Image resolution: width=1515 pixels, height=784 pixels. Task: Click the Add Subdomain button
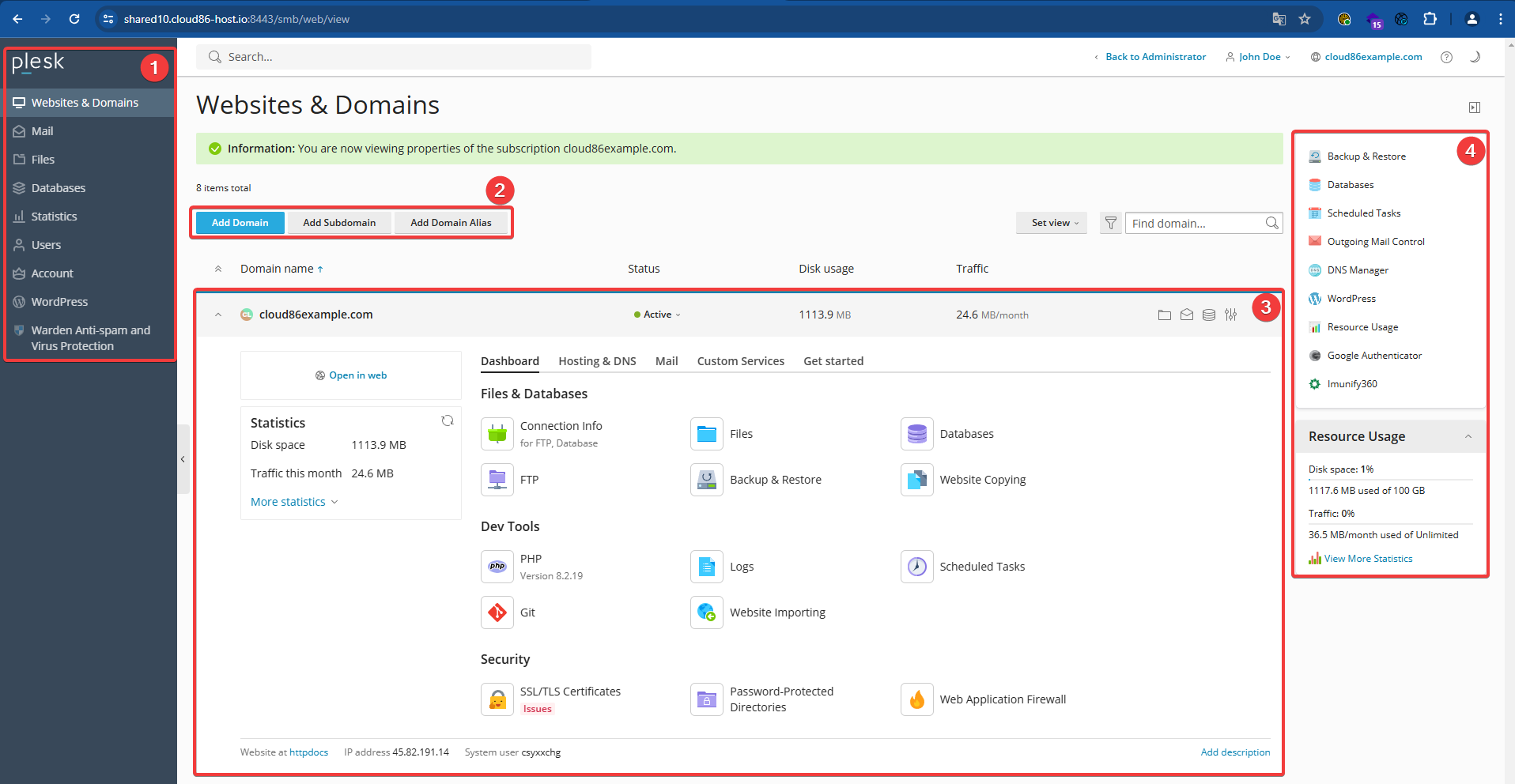pos(339,222)
